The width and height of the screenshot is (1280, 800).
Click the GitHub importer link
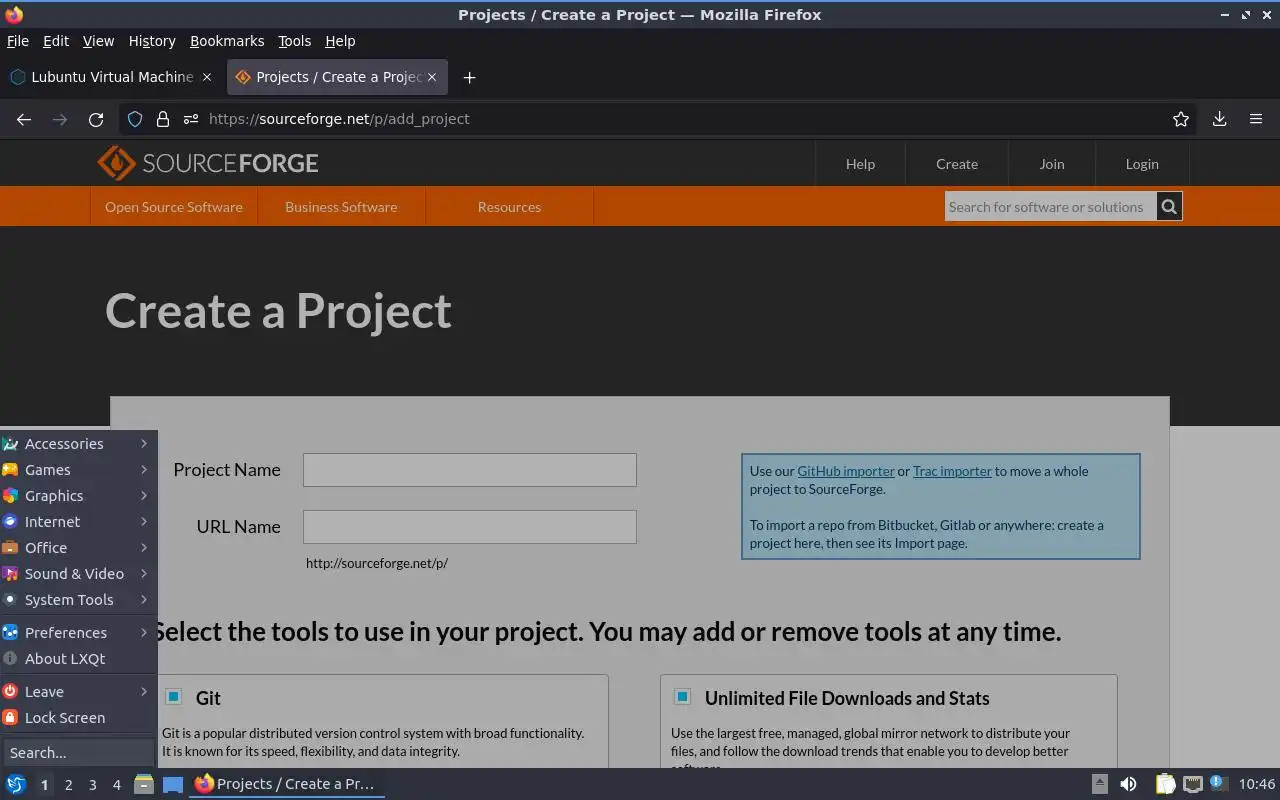coord(846,471)
